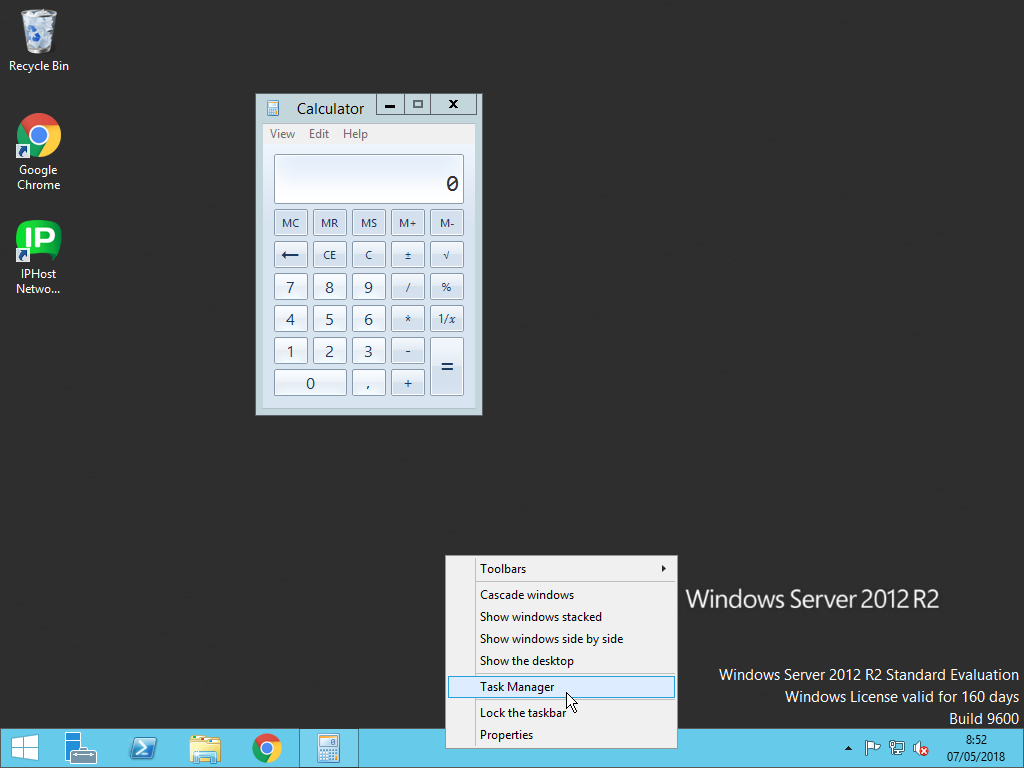Click the multiplication key
The height and width of the screenshot is (768, 1024).
point(408,319)
